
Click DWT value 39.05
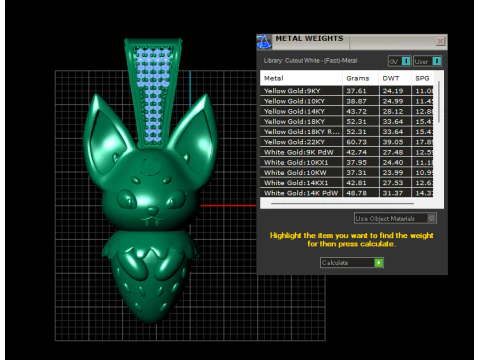coord(393,142)
